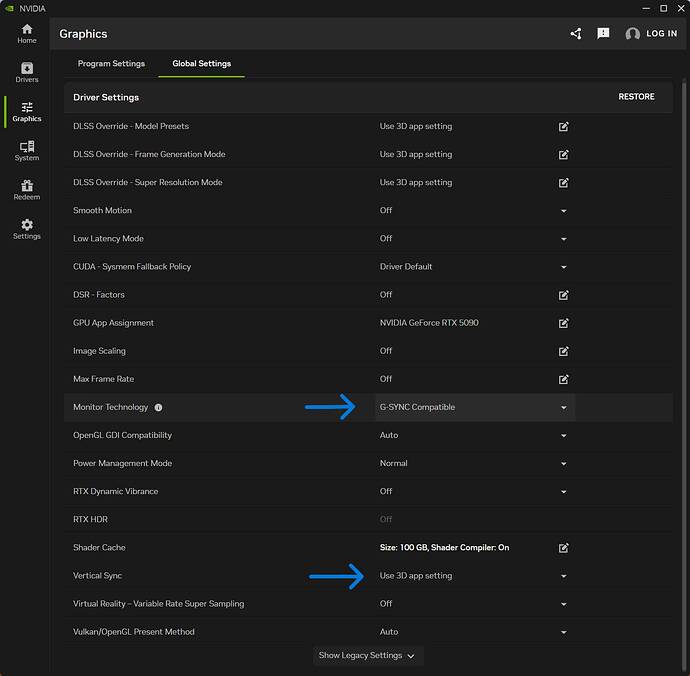Screen dimensions: 690x676
Task: Open CUDA Sysmem Fallback Policy dropdown
Action: 563,267
